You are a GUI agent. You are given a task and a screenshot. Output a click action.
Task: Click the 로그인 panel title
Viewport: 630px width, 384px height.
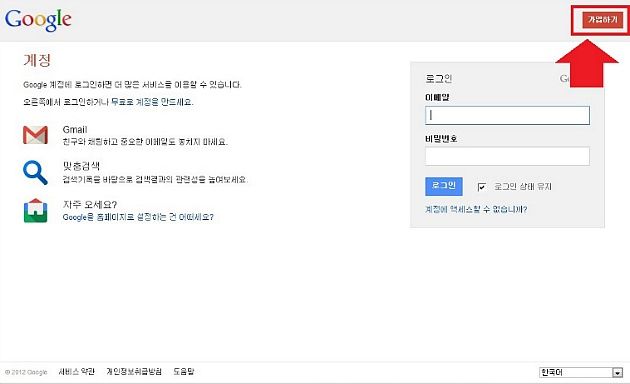pyautogui.click(x=439, y=78)
